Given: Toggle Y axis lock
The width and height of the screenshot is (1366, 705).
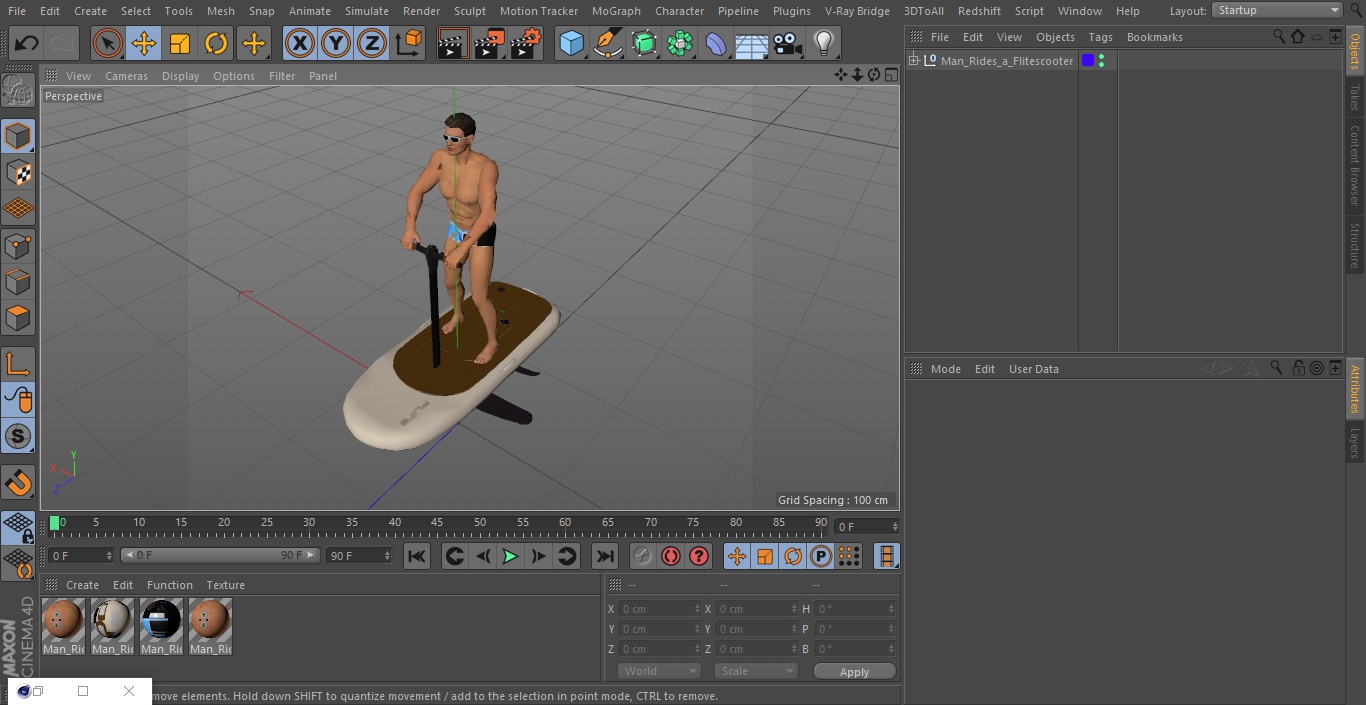Looking at the screenshot, I should coord(336,43).
